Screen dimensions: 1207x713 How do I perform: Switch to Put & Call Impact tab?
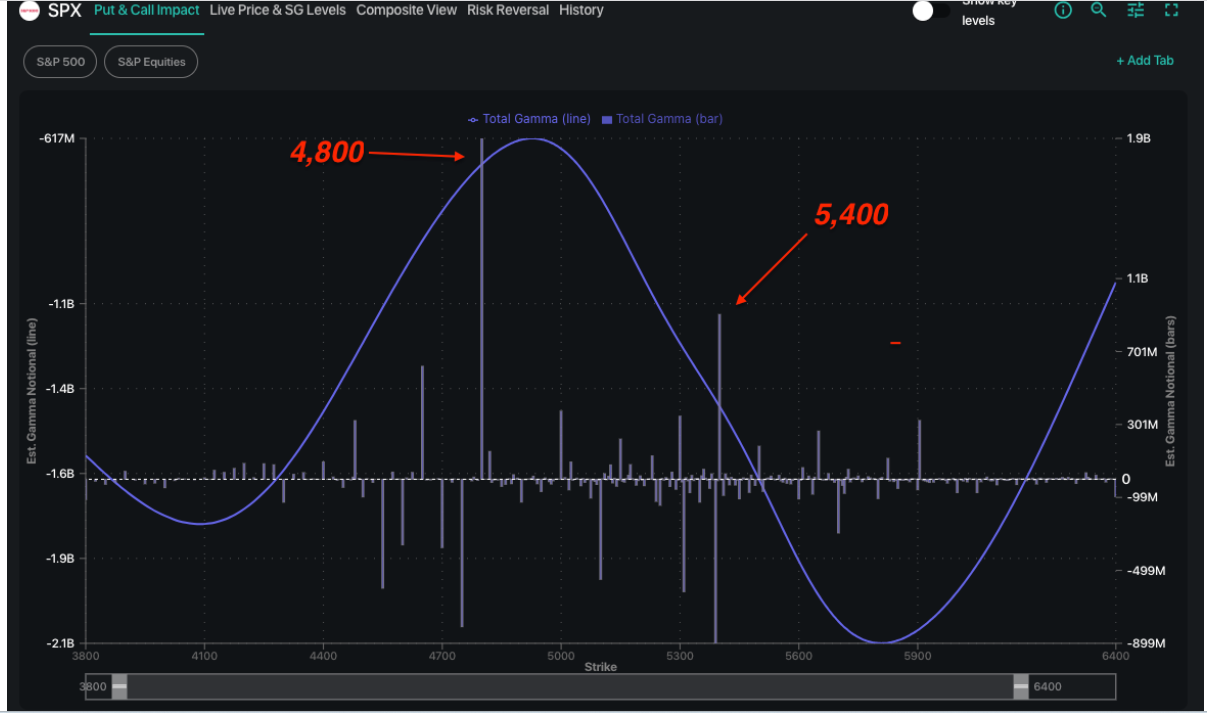coord(147,10)
